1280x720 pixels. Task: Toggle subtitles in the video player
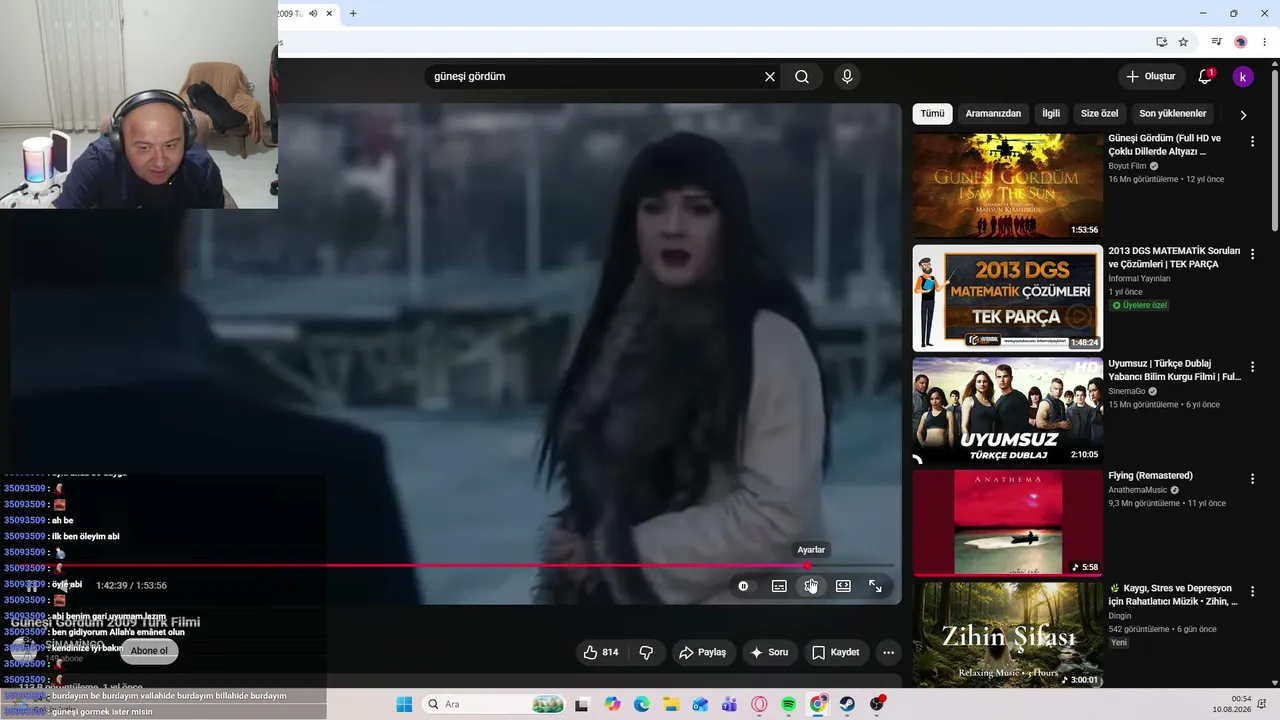(779, 586)
